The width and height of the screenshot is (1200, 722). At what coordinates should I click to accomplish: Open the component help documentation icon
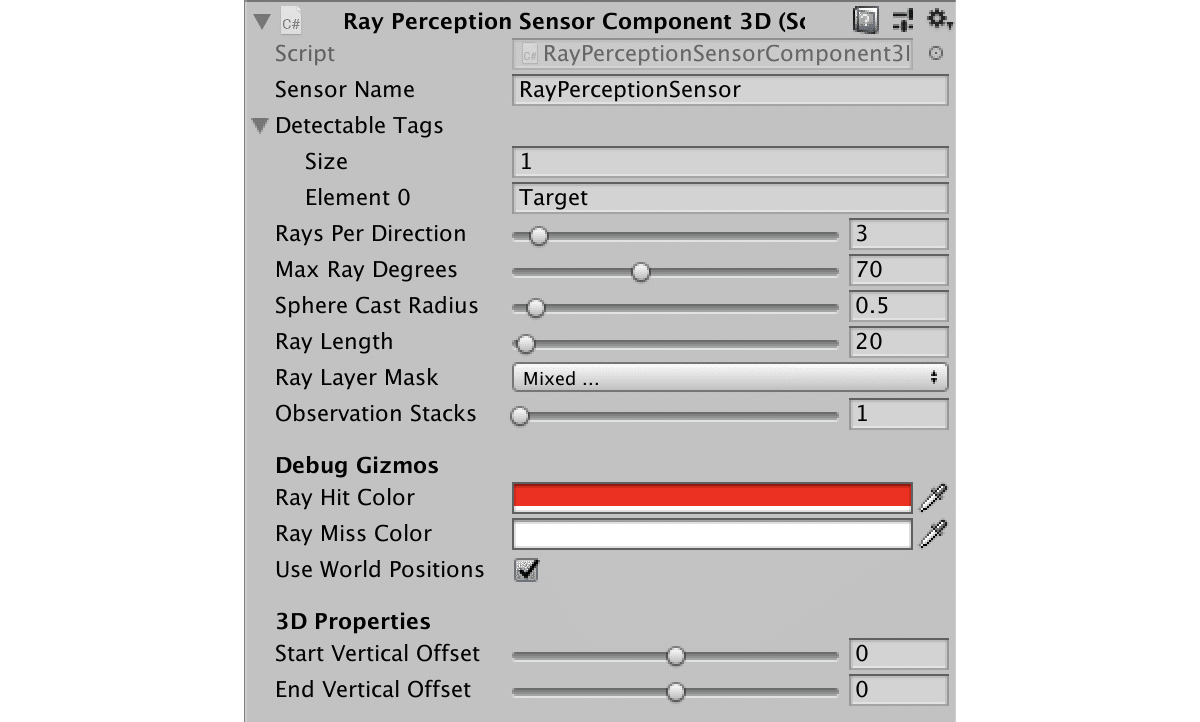coord(864,20)
